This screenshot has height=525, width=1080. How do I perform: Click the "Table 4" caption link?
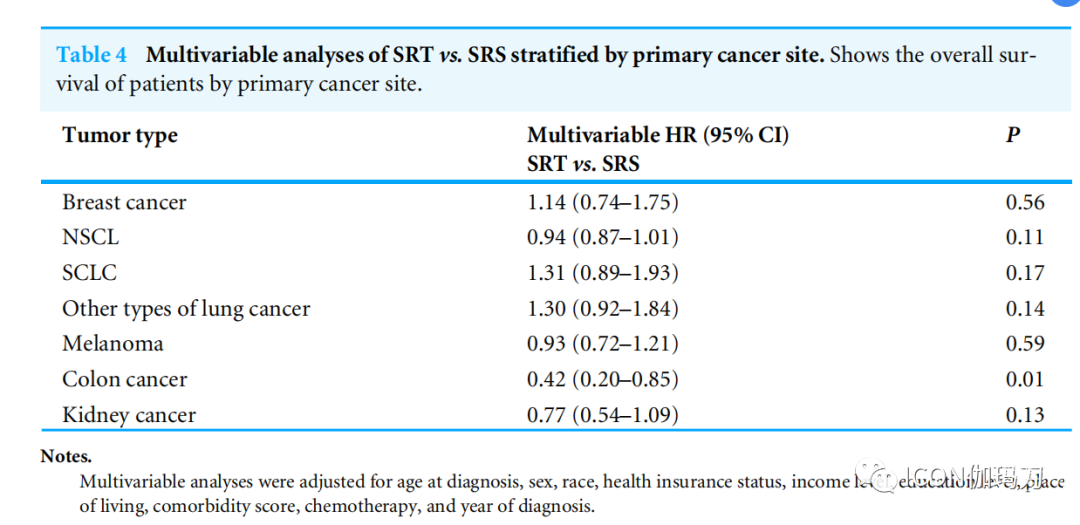click(x=95, y=54)
